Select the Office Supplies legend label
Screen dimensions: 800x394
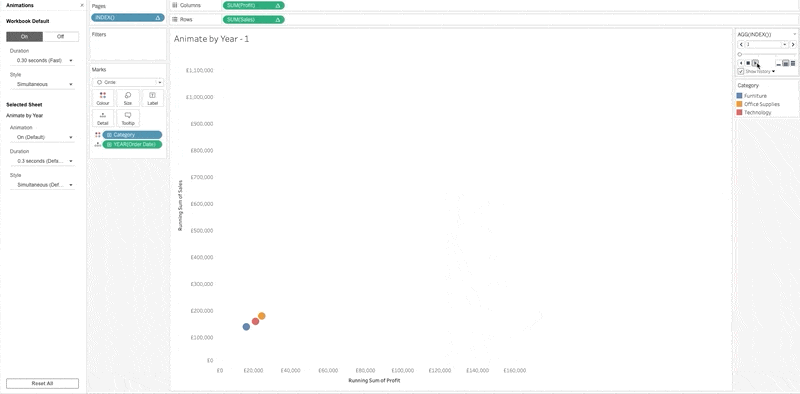(762, 104)
